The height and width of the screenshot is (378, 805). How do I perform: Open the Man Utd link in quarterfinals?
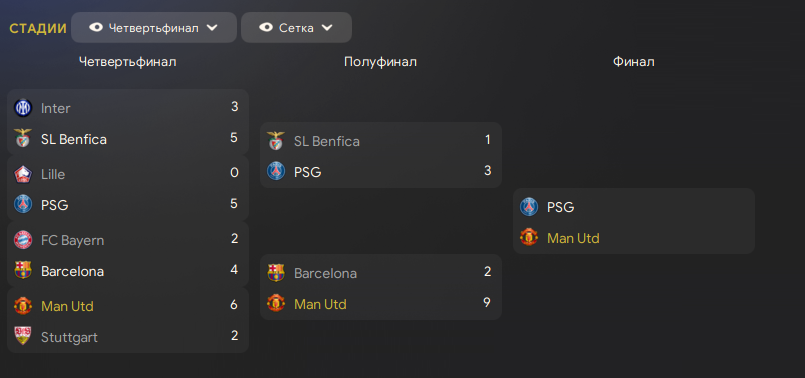click(x=67, y=306)
